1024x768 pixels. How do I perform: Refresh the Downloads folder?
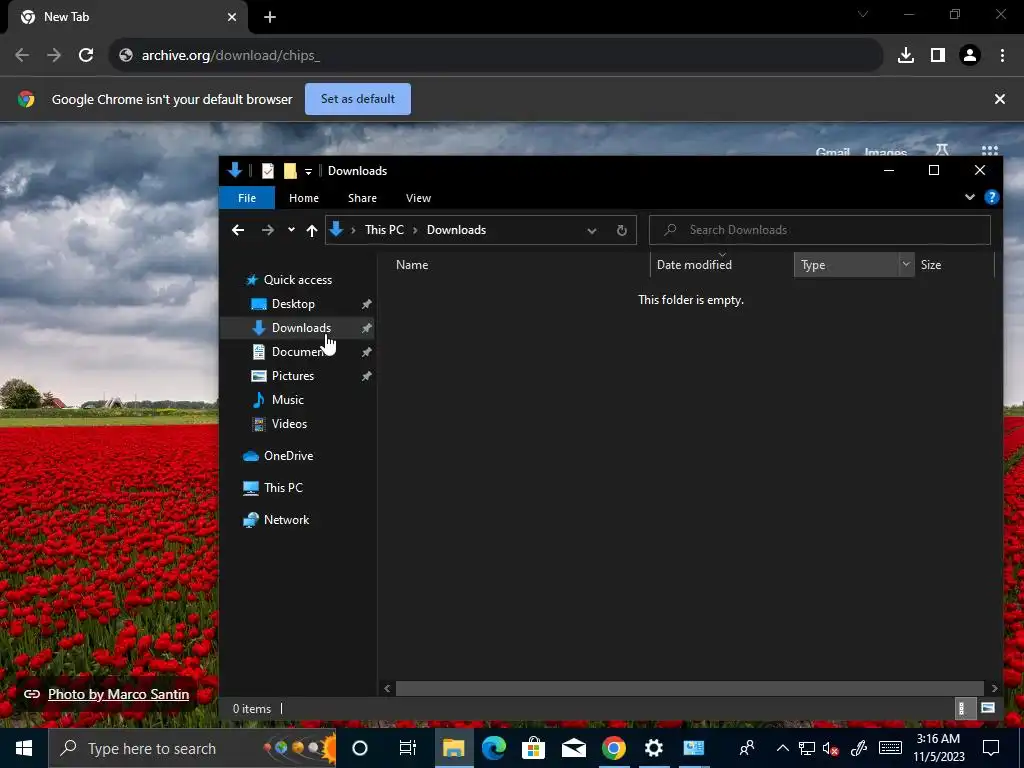[622, 231]
